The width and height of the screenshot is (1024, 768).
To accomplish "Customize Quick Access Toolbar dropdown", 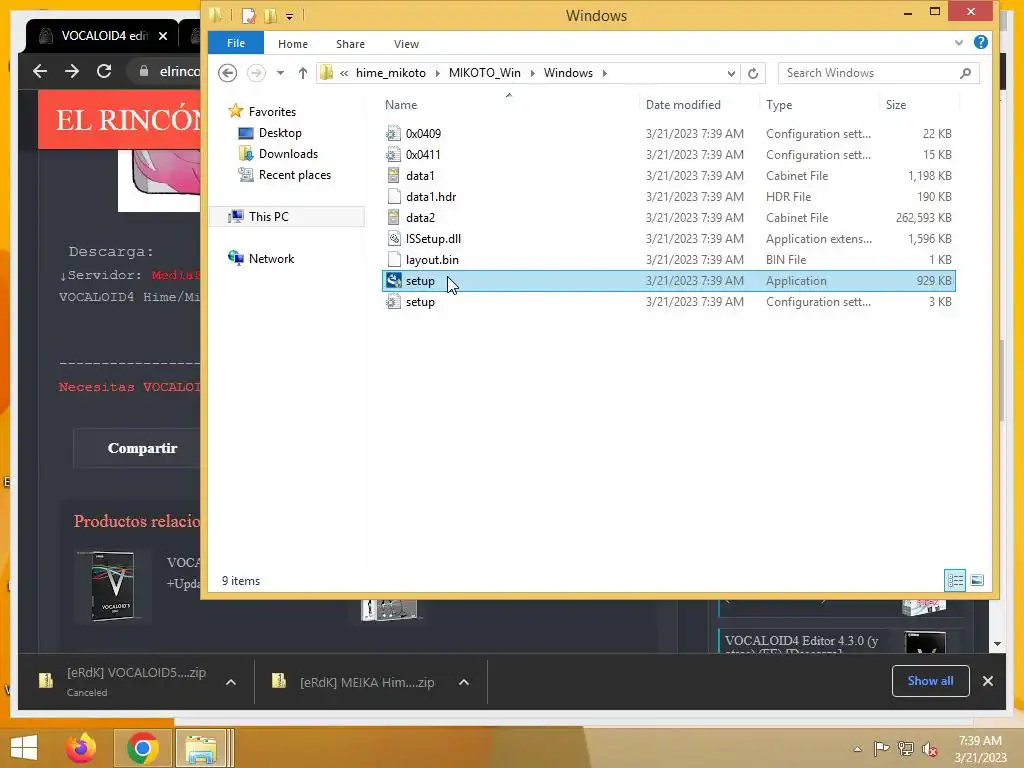I will click(289, 16).
